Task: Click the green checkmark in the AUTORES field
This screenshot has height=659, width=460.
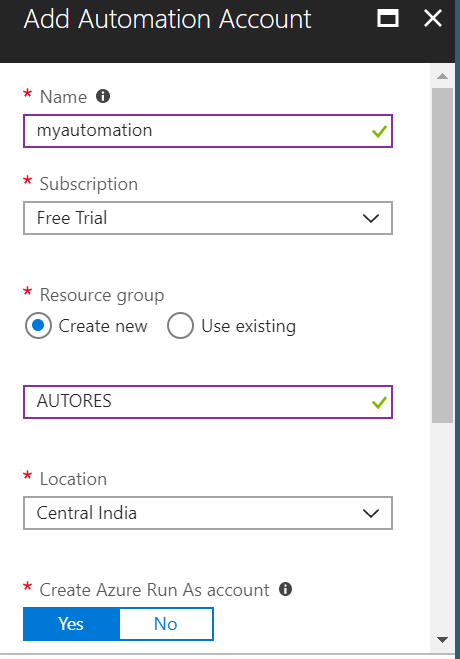Action: pos(379,403)
